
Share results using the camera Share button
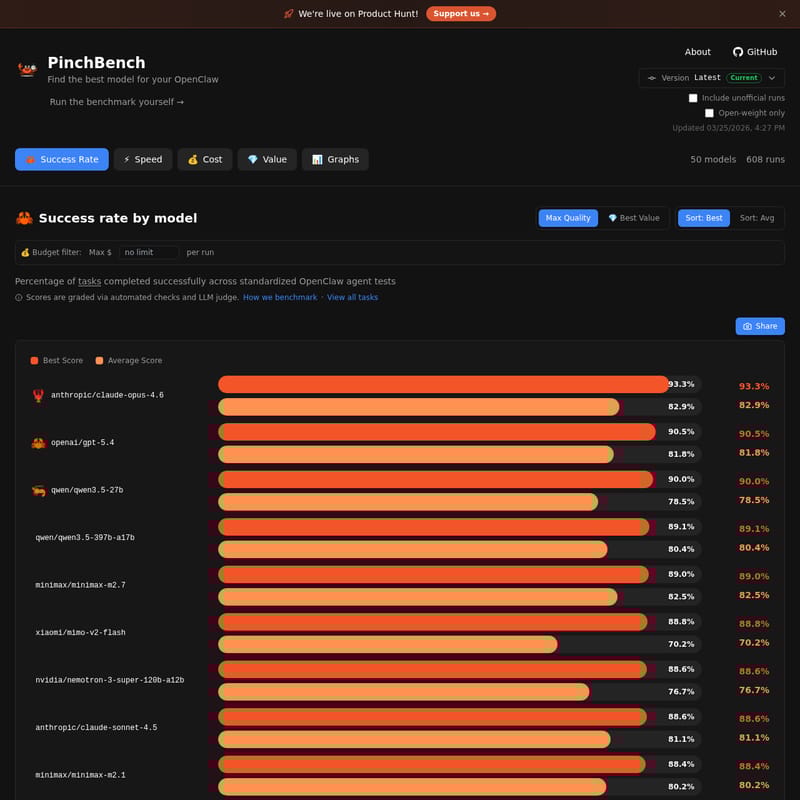(x=760, y=326)
